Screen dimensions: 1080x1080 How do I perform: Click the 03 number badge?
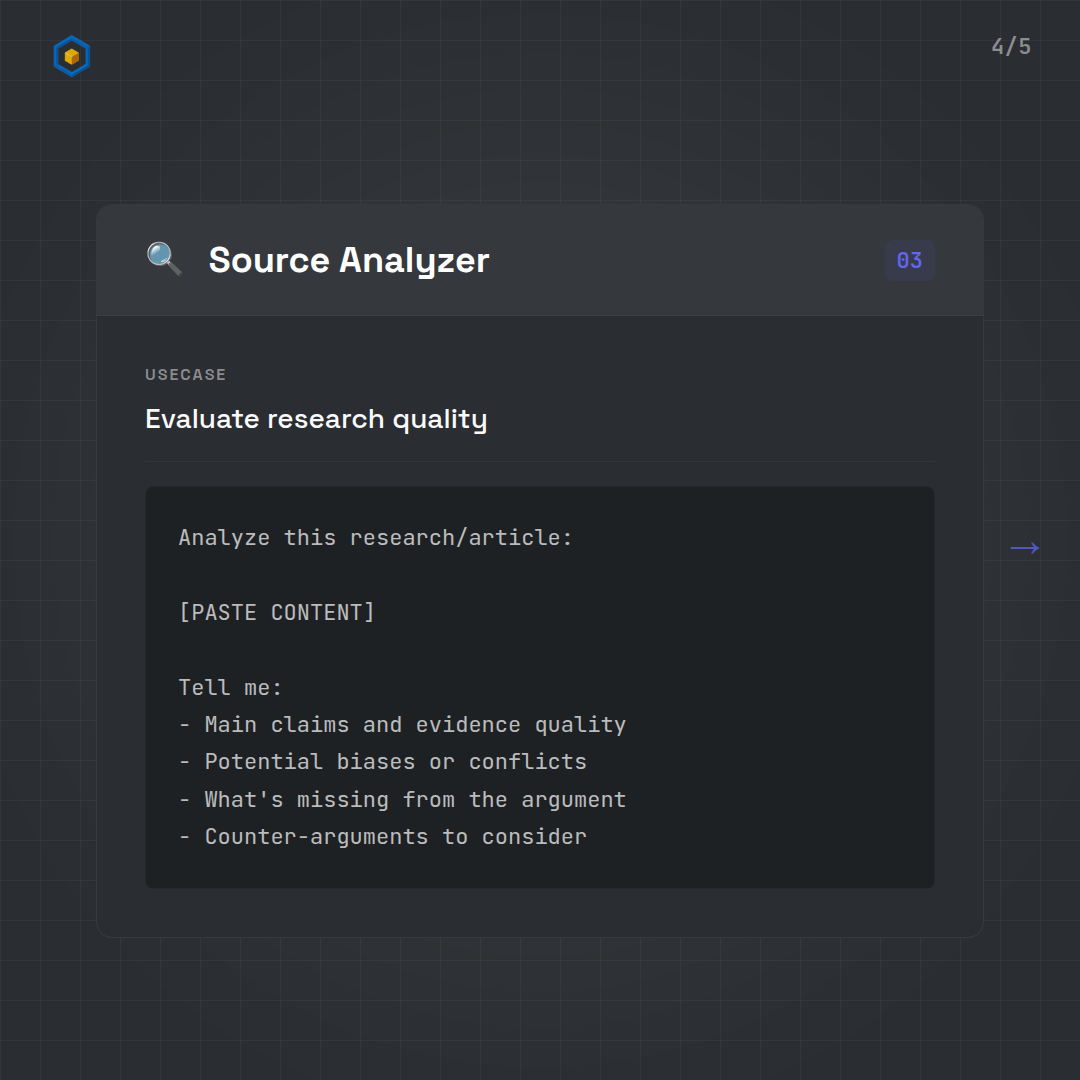[x=909, y=261]
